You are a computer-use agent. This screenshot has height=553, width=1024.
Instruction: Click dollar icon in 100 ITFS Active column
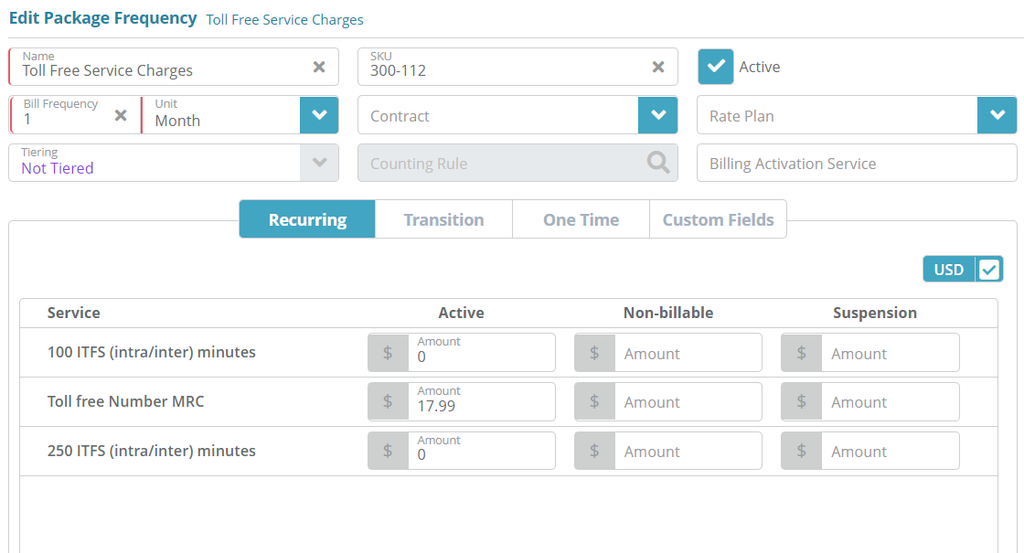coord(388,353)
